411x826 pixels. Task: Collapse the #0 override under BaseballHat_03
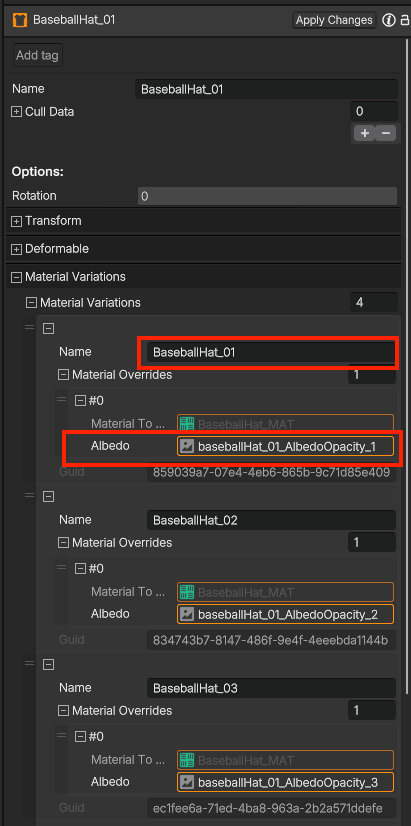80,736
